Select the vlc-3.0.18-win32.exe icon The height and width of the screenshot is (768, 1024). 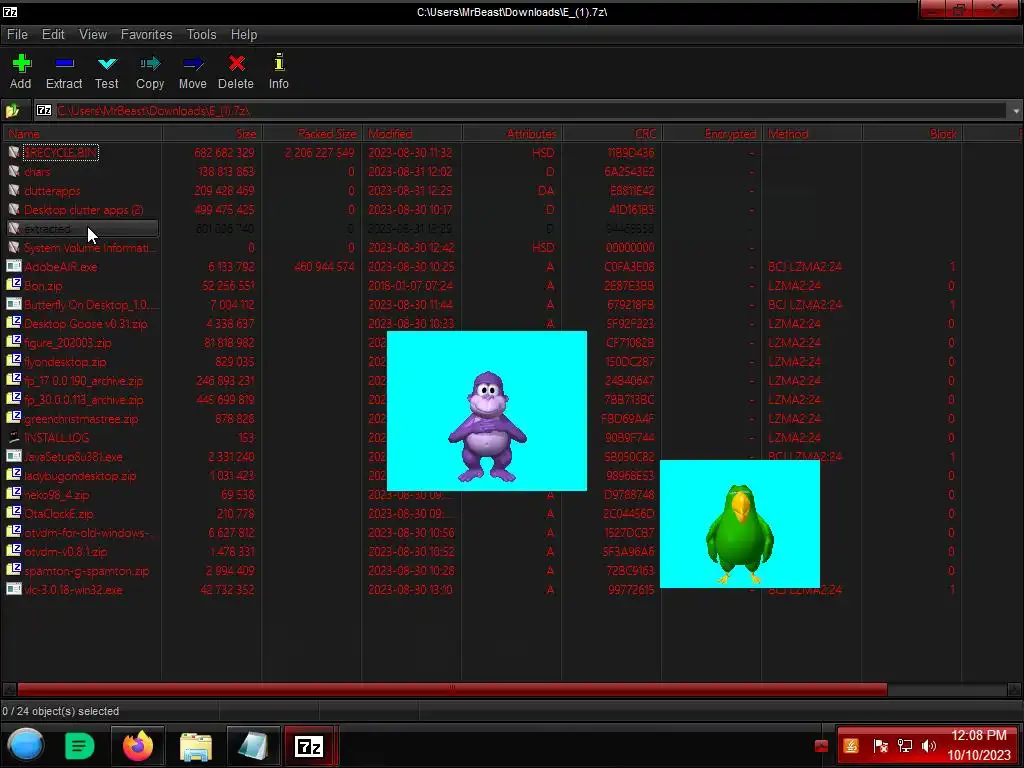point(14,589)
